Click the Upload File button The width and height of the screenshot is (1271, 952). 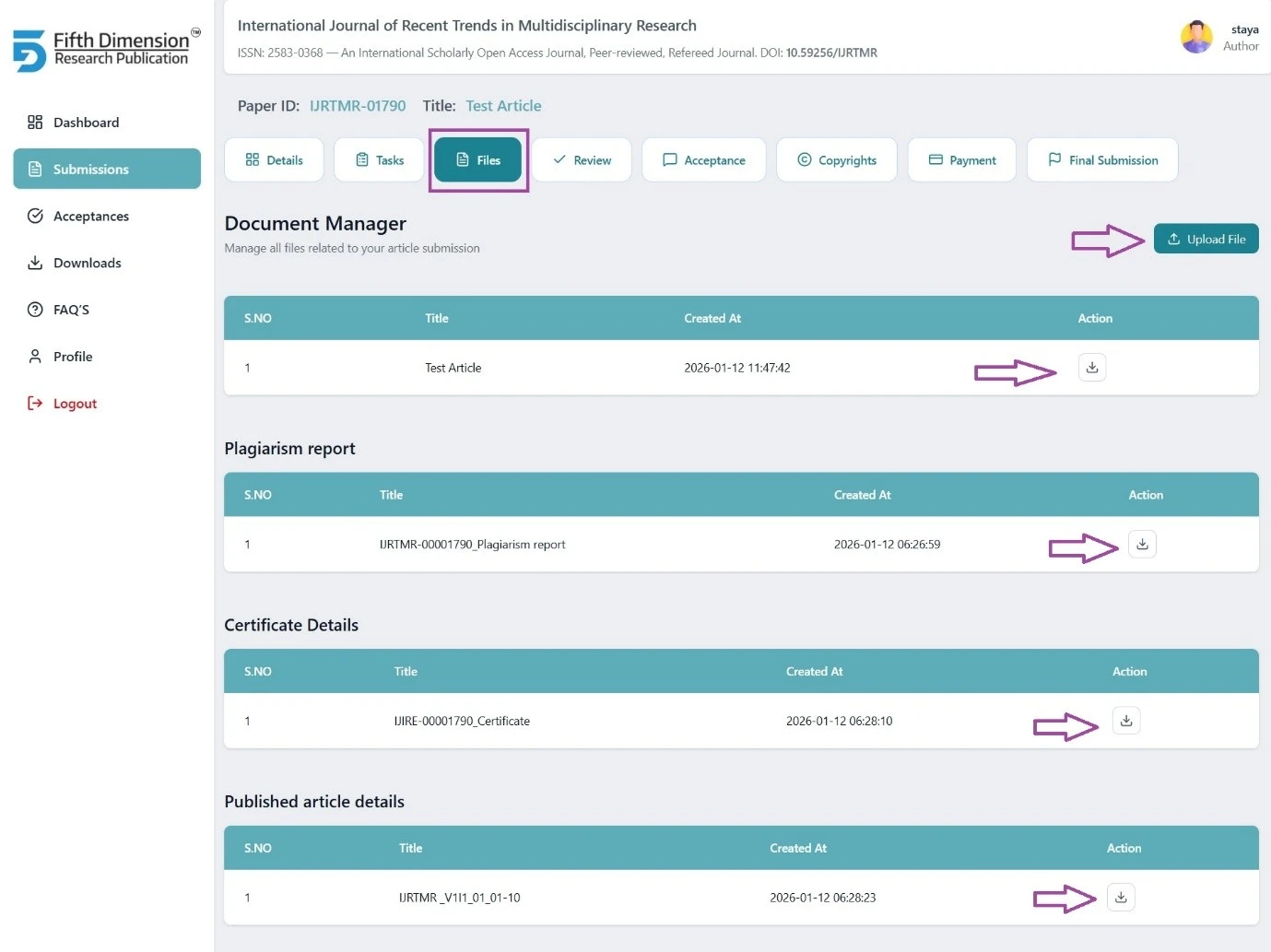1206,239
